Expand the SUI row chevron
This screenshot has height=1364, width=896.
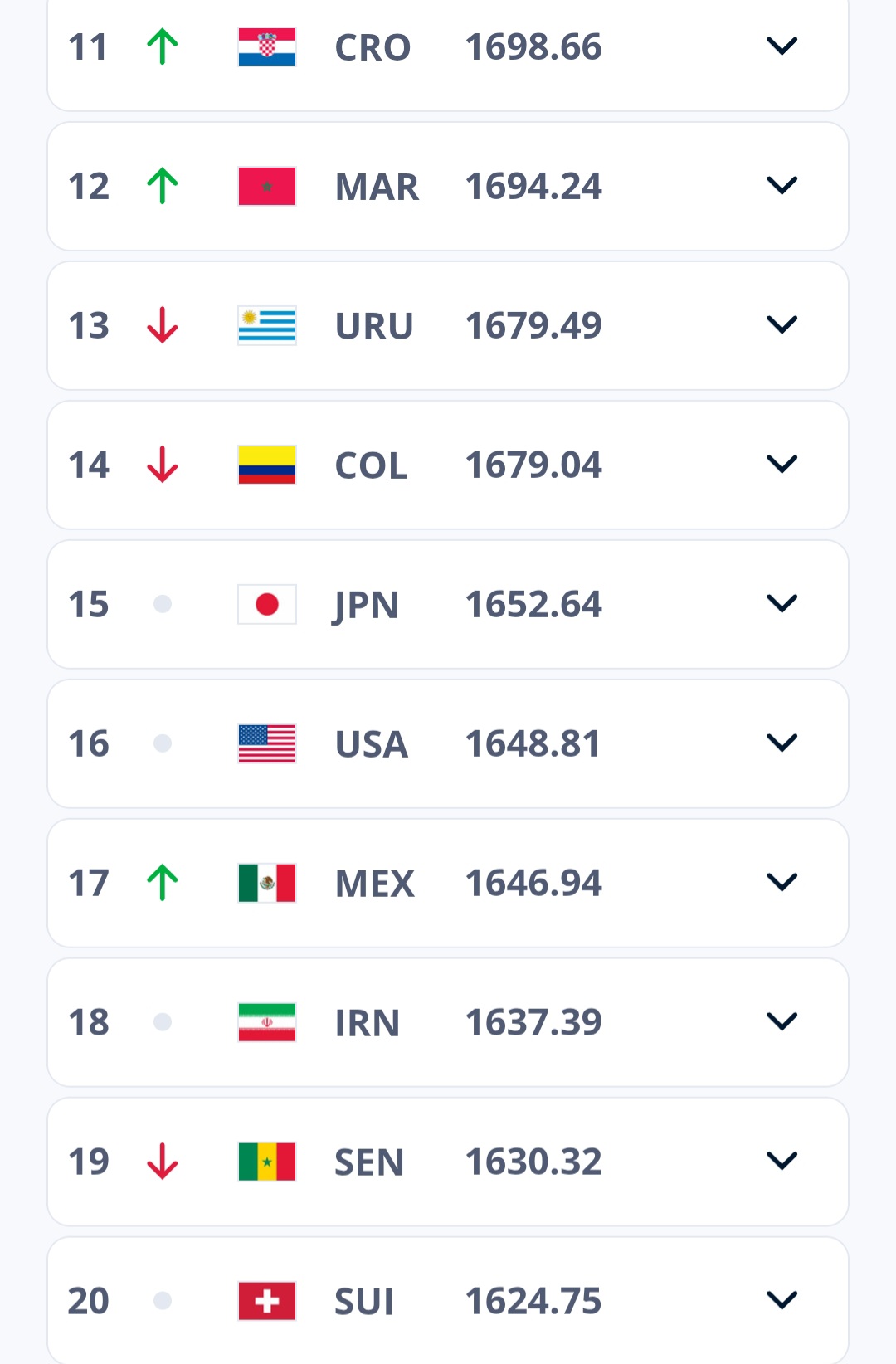pyautogui.click(x=782, y=1300)
